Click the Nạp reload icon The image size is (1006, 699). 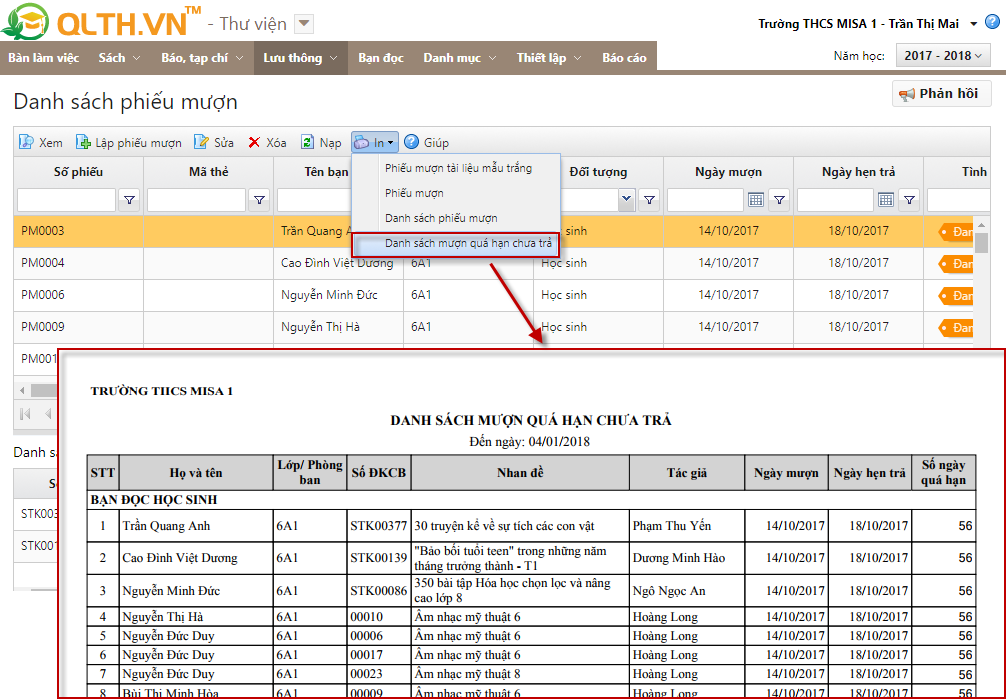(308, 143)
